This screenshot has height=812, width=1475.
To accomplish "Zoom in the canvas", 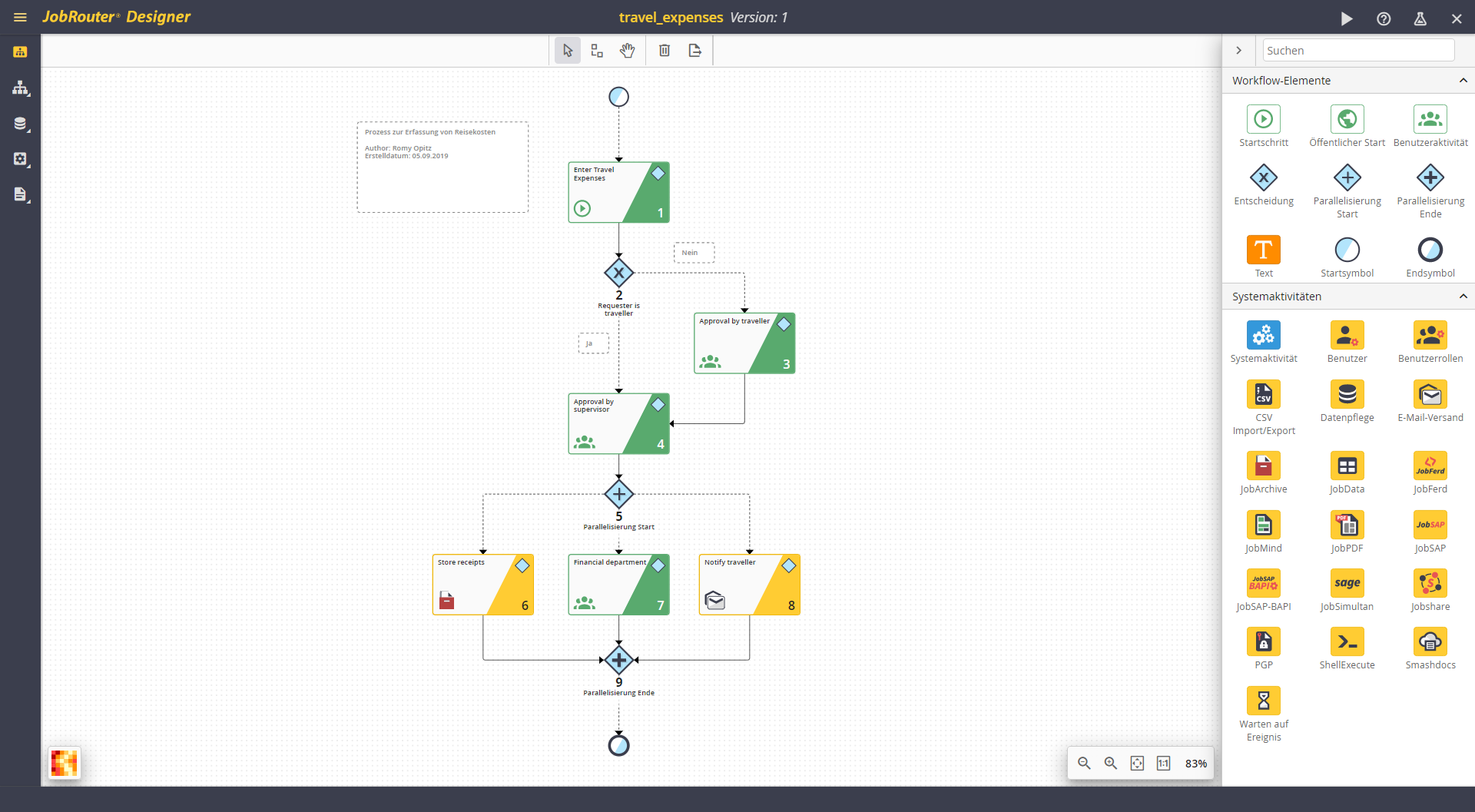I will pos(1111,763).
